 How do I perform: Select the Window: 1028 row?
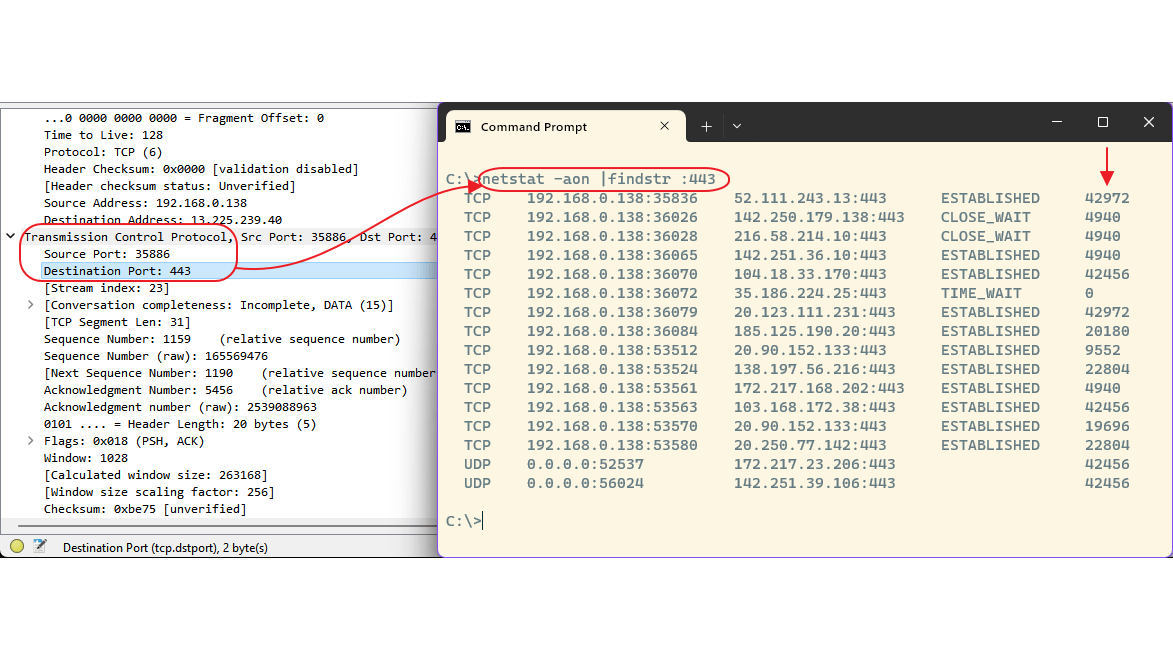[86, 458]
